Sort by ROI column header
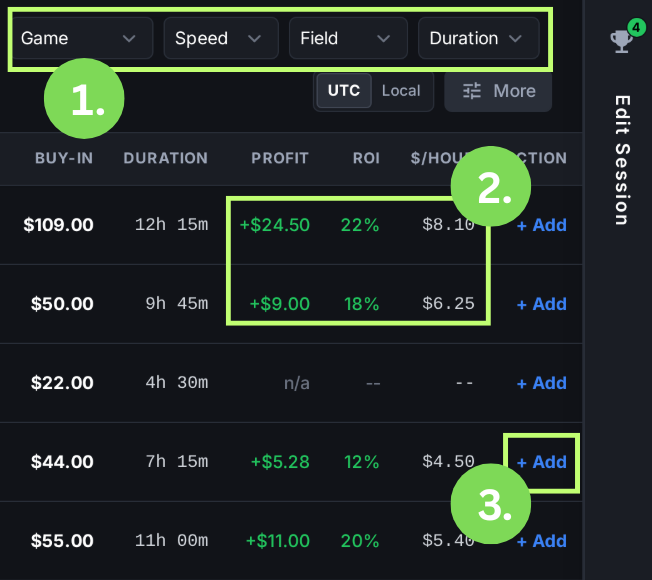Screen dimensions: 652x580 click(366, 158)
